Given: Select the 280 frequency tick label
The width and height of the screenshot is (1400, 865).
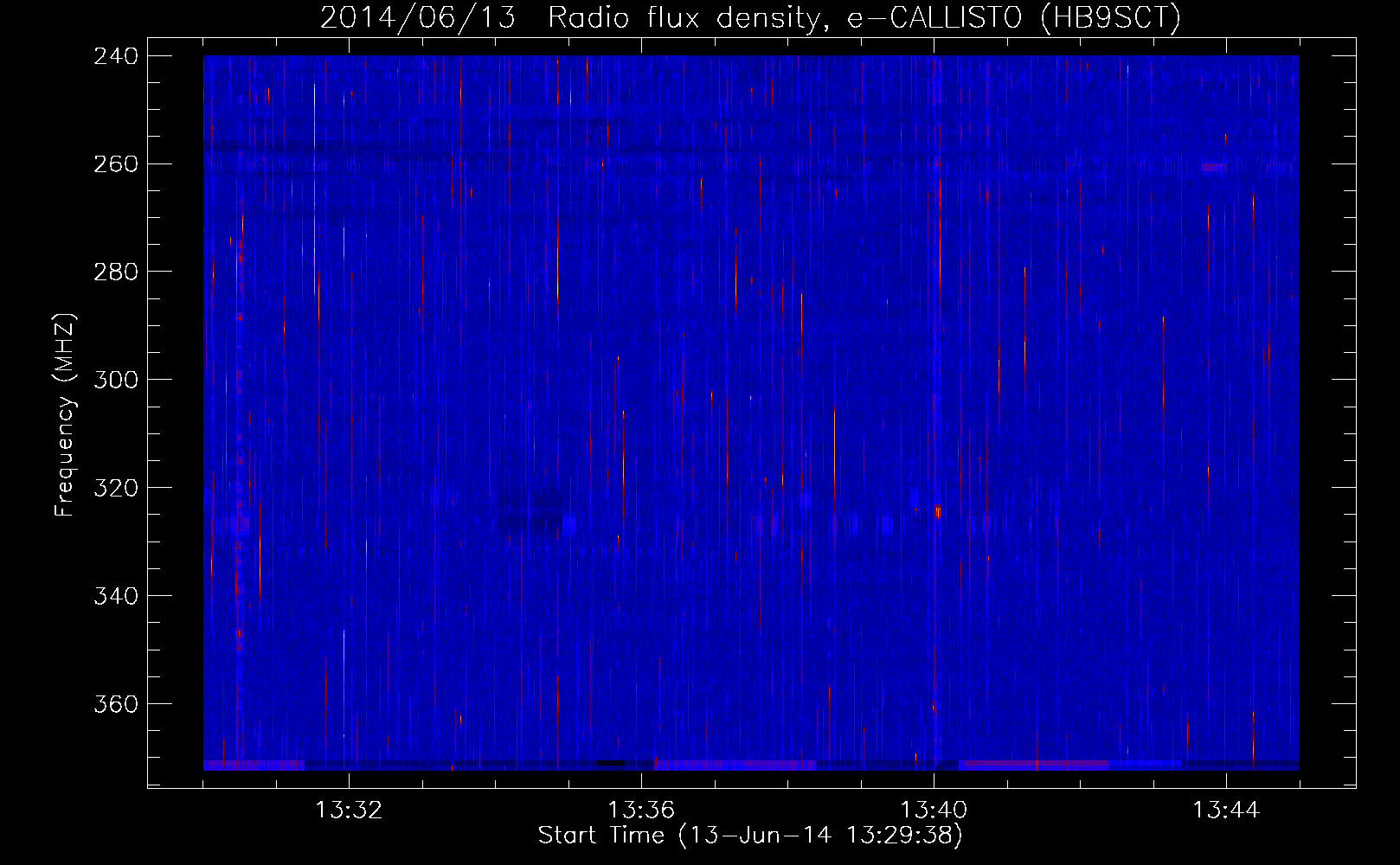Looking at the screenshot, I should pyautogui.click(x=116, y=272).
